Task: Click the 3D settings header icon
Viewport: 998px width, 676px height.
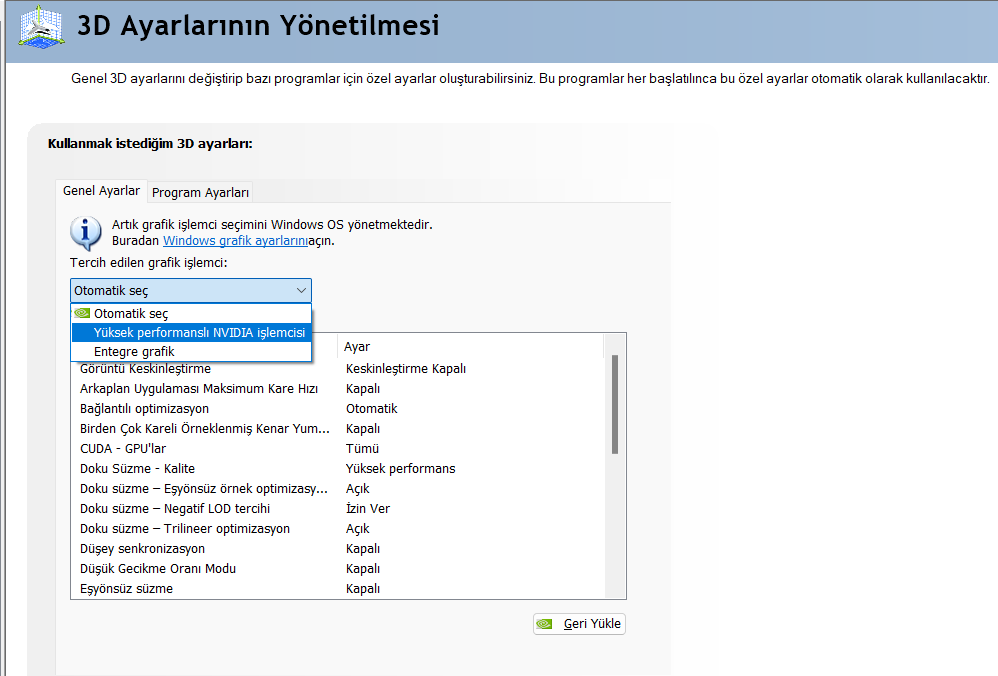Action: point(41,27)
